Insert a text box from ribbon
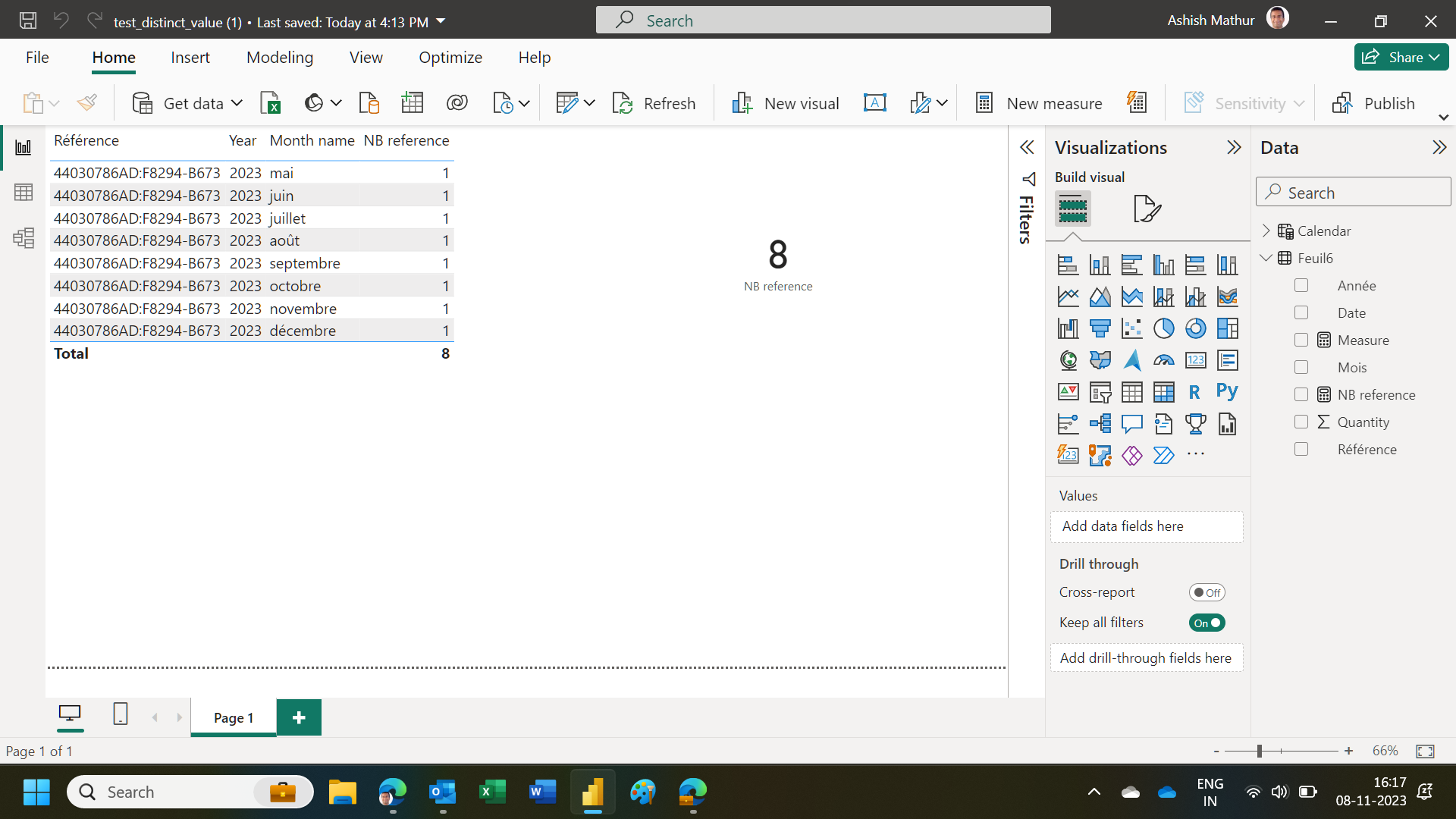This screenshot has height=819, width=1456. pyautogui.click(x=874, y=103)
